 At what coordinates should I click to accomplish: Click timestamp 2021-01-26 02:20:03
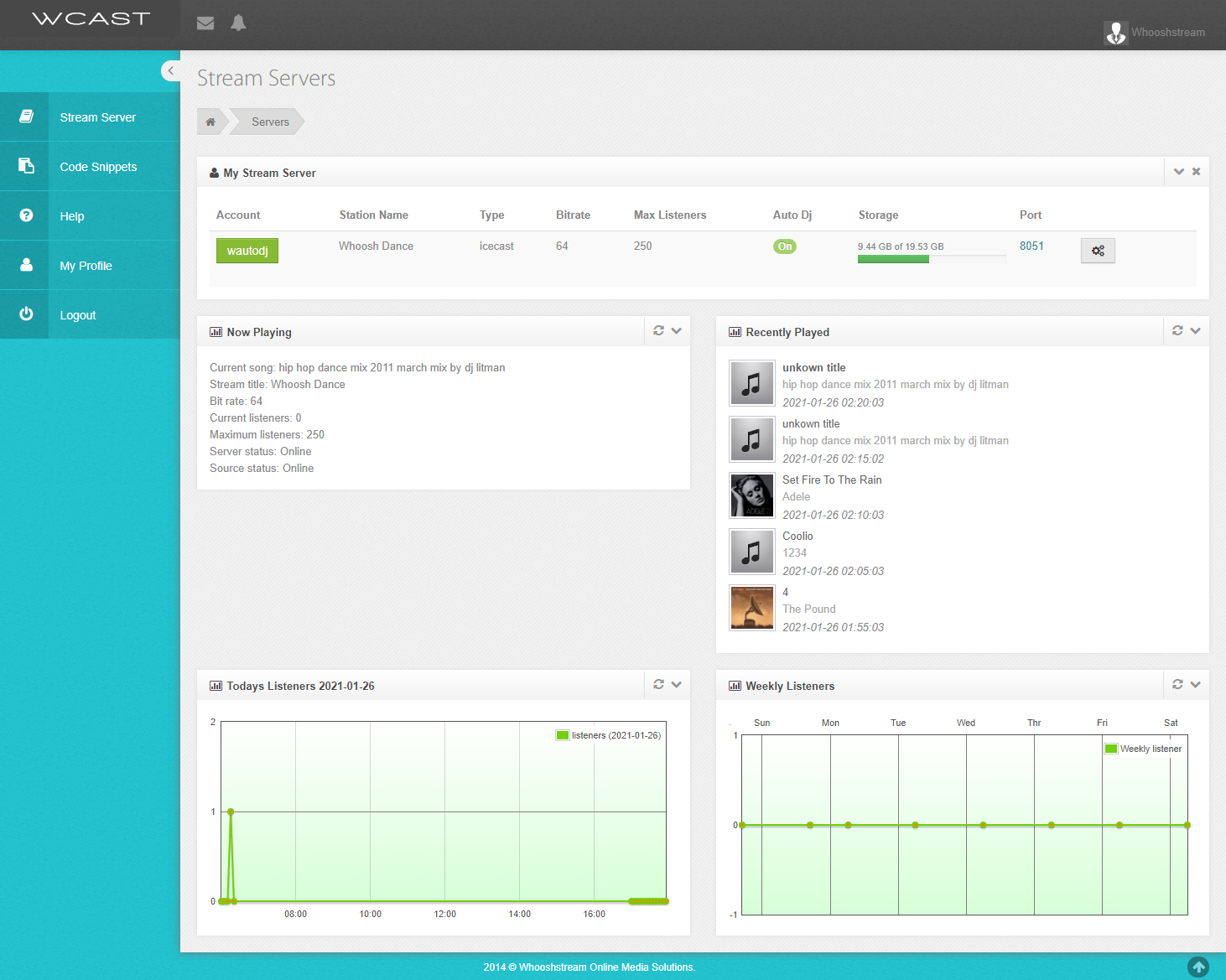833,402
